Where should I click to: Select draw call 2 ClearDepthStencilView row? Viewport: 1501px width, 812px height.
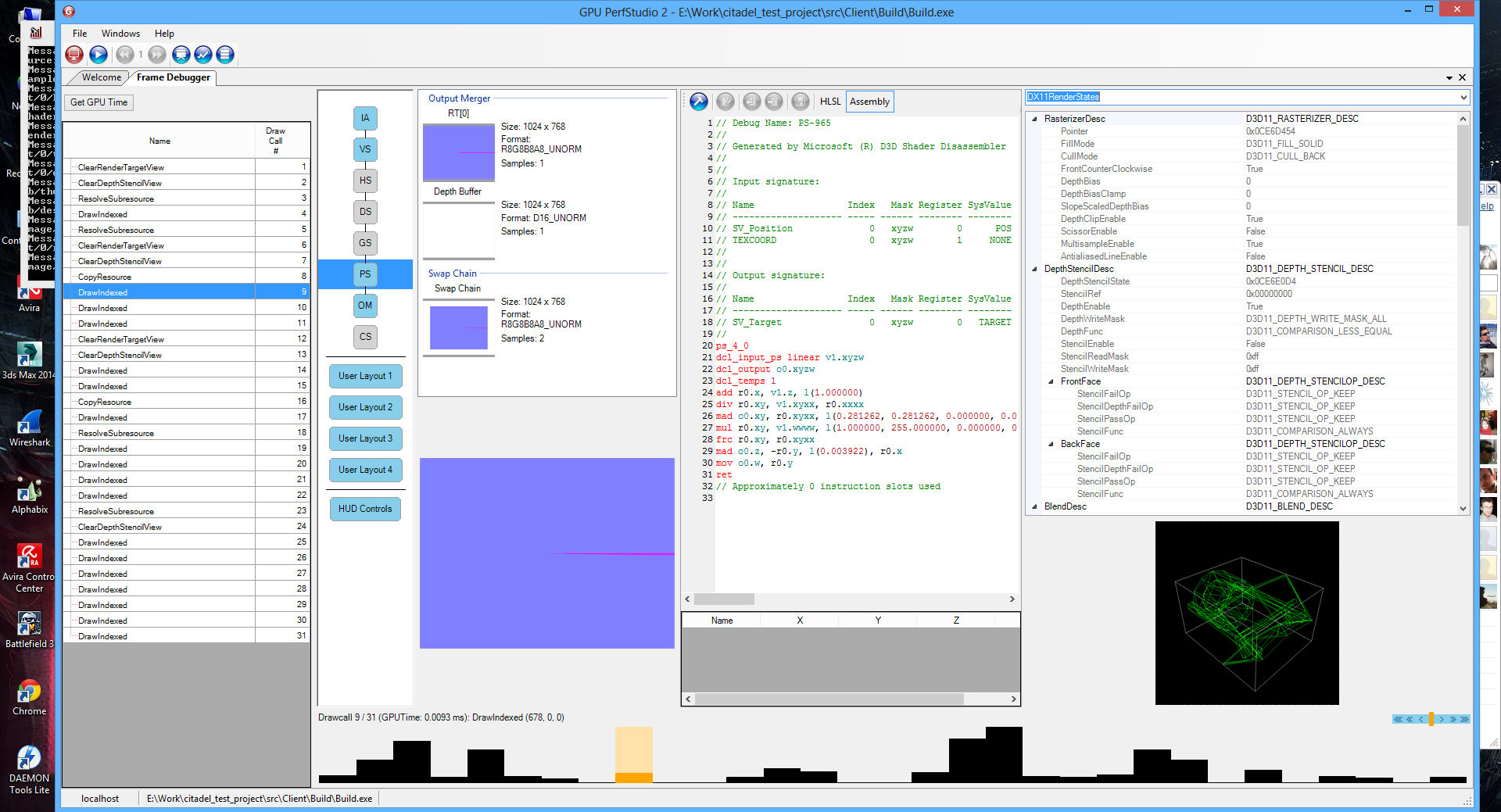pyautogui.click(x=186, y=183)
